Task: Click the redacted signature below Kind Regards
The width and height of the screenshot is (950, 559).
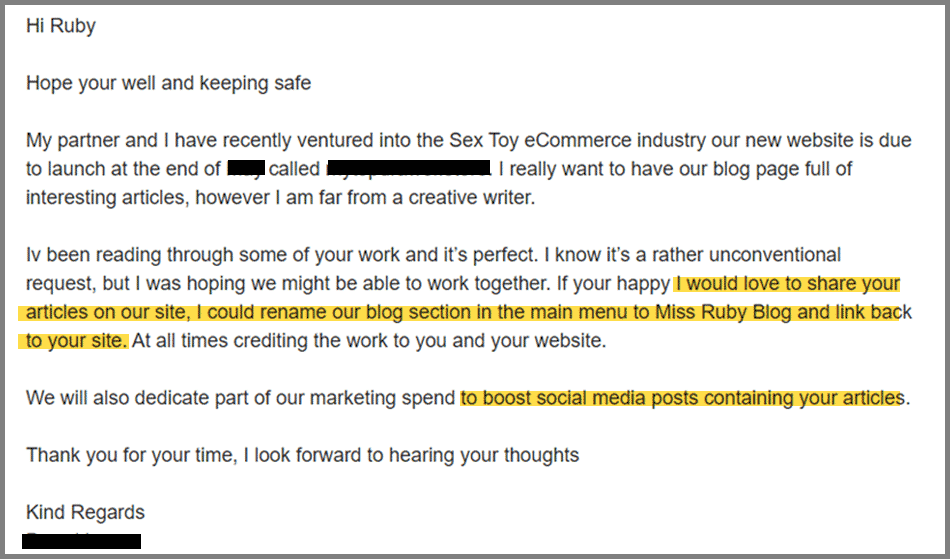Action: click(x=82, y=541)
